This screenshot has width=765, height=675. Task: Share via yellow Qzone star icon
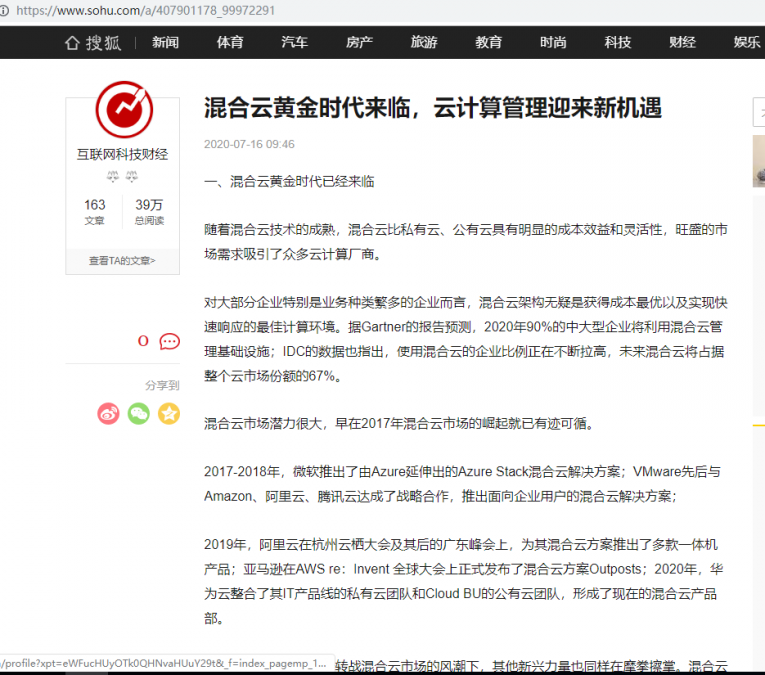[169, 413]
